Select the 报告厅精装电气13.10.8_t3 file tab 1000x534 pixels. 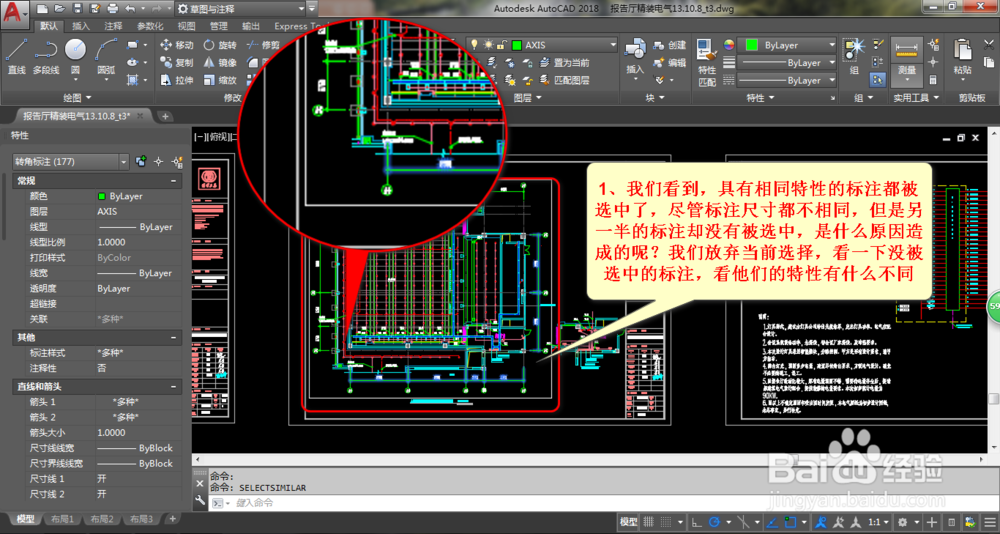(76, 116)
